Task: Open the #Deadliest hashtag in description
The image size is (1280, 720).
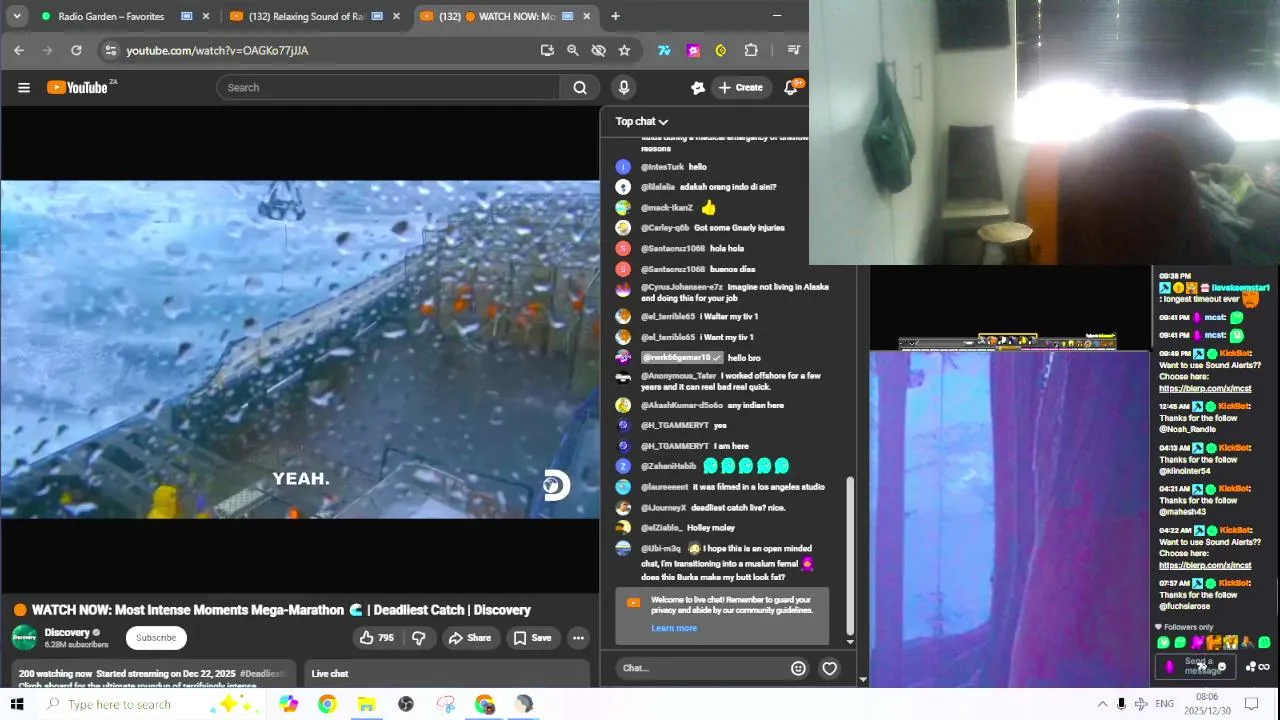Action: coord(263,674)
